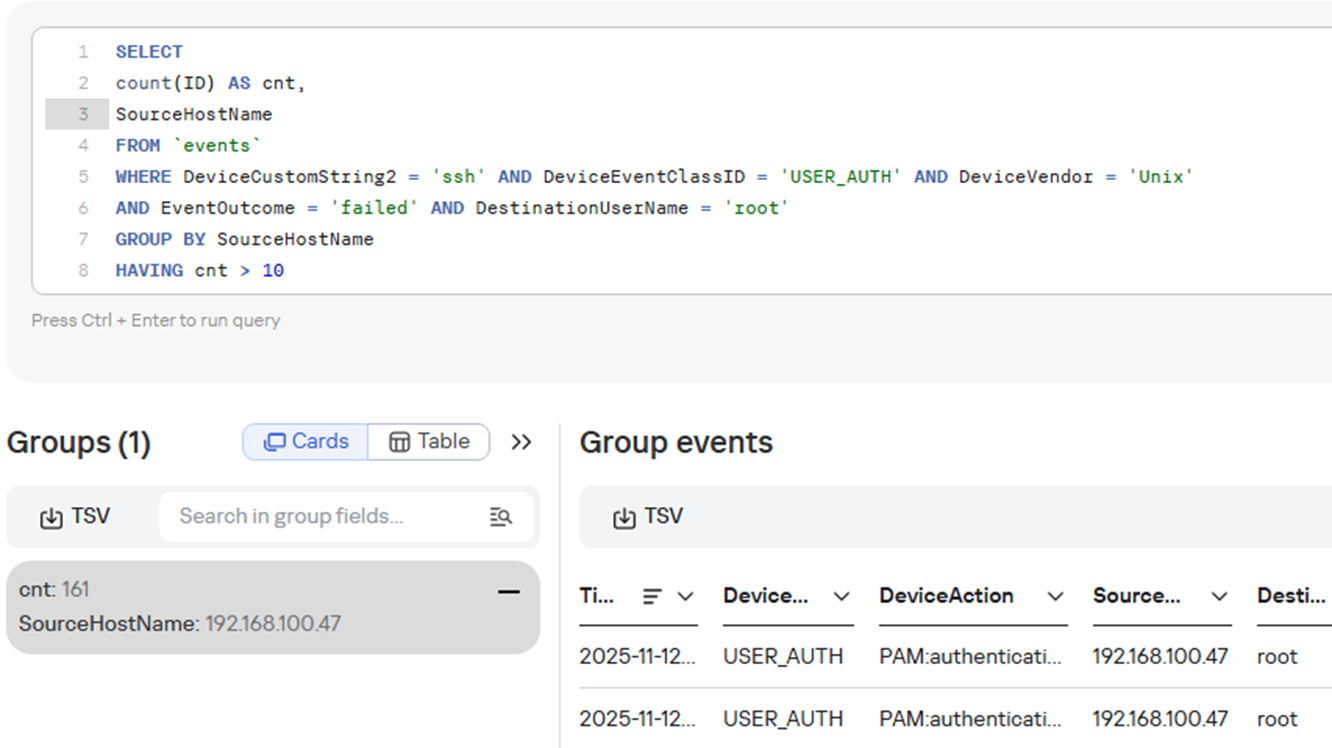Screen dimensions: 1332x748
Task: Export group events as TSV
Action: tap(649, 517)
